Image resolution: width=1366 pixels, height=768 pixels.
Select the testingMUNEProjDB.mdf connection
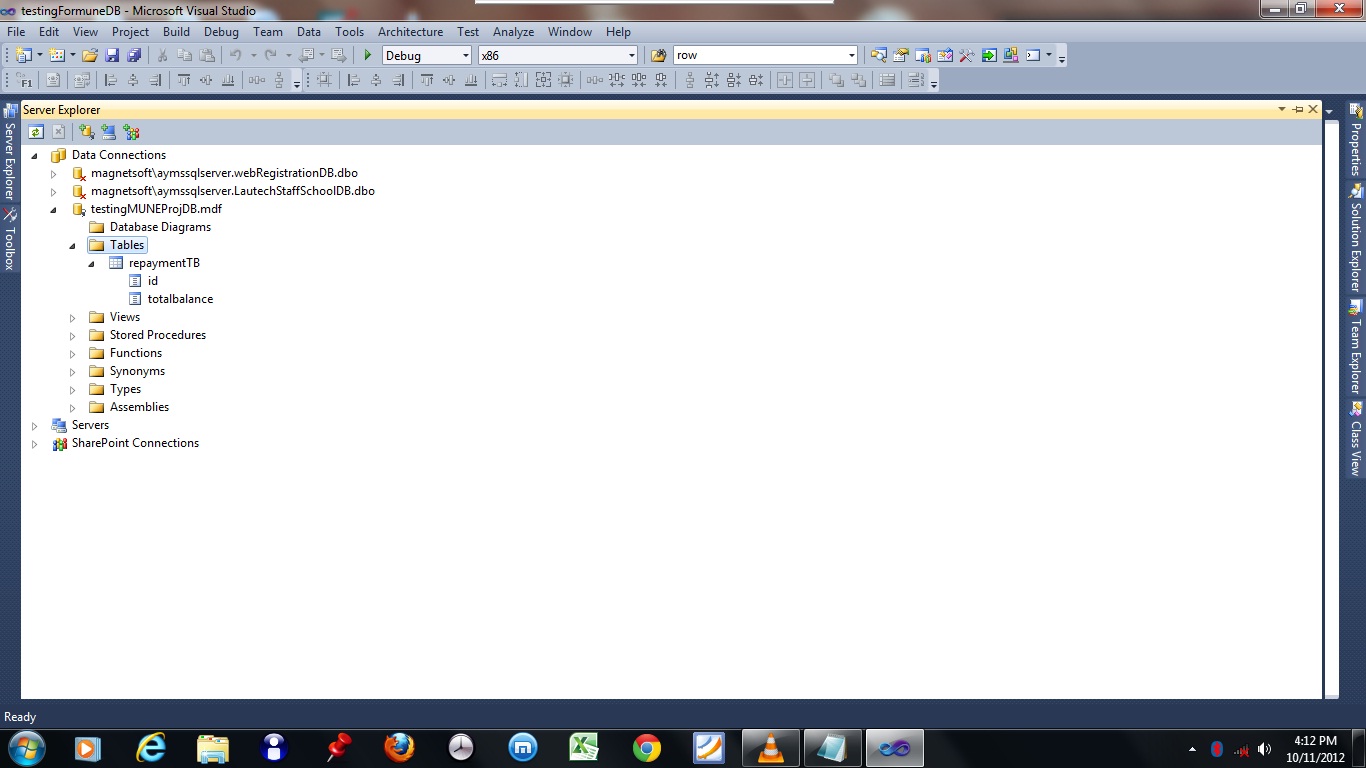pyautogui.click(x=156, y=209)
